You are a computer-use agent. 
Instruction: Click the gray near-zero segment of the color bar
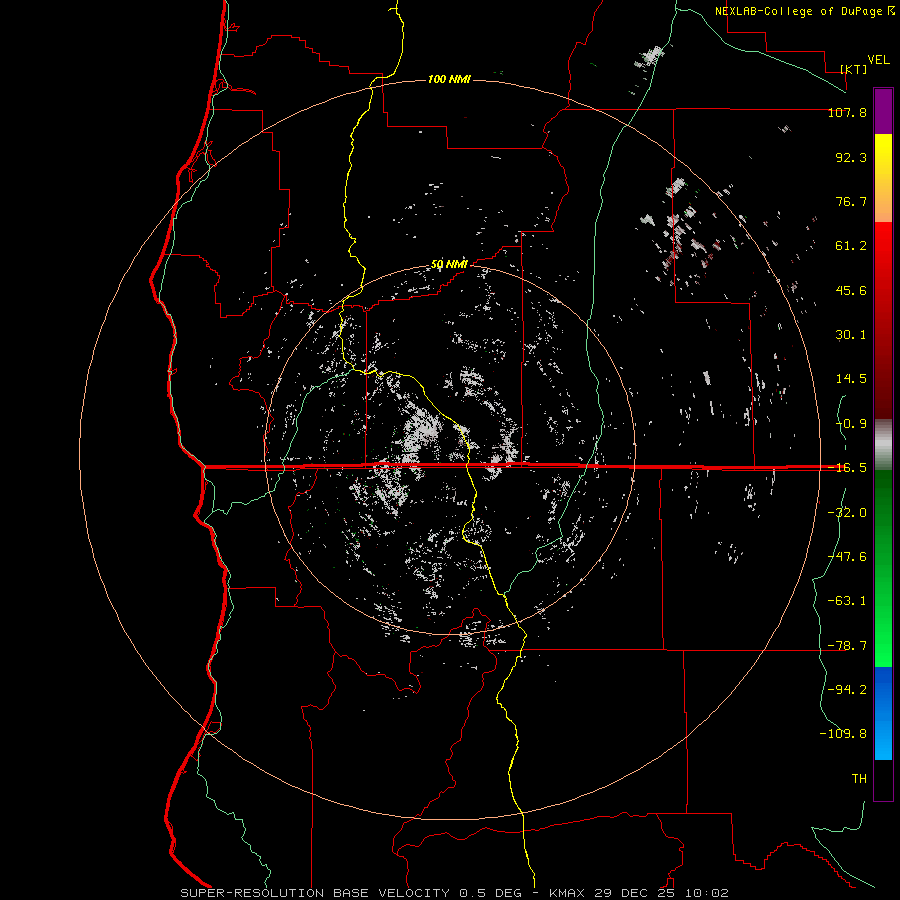click(x=883, y=445)
